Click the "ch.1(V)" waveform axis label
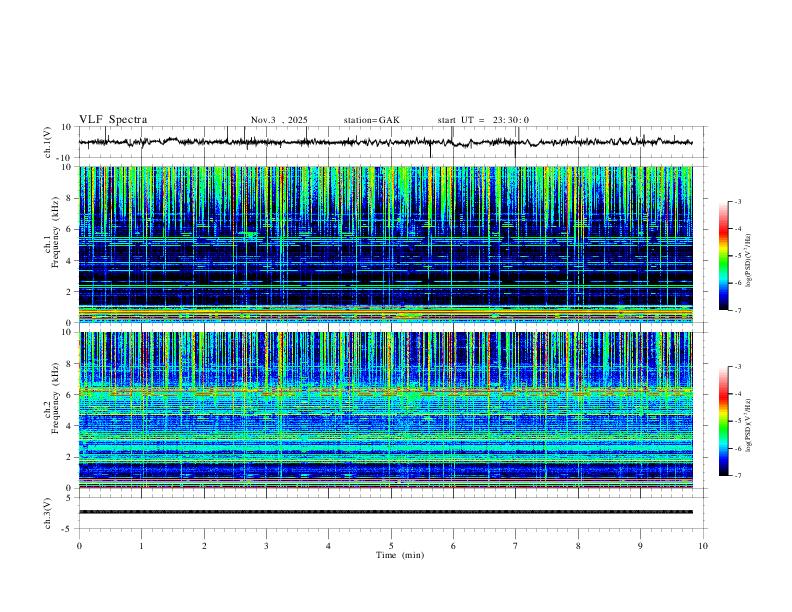Screen dimensions: 792x612 [x=48, y=142]
